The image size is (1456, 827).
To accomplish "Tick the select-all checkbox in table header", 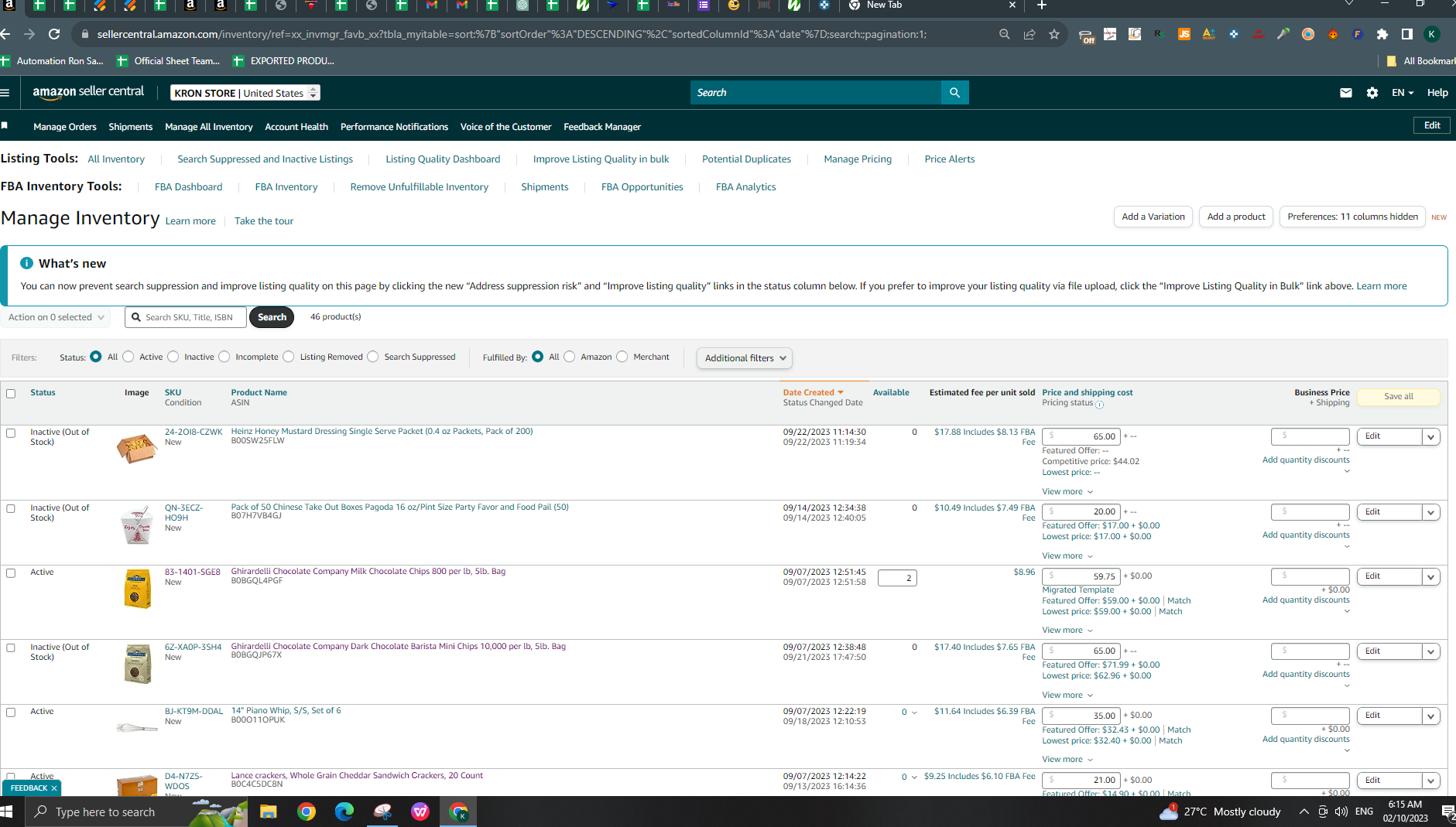I will pyautogui.click(x=11, y=394).
